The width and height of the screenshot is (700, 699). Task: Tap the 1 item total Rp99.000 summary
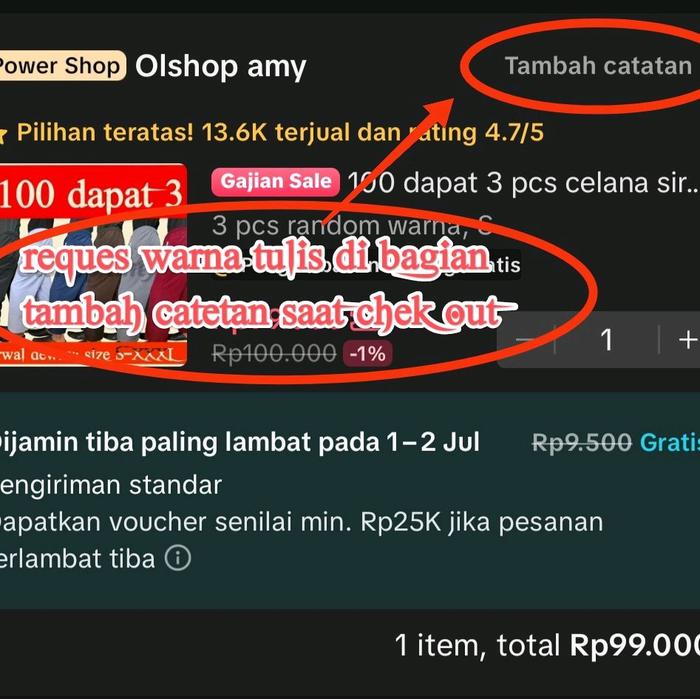tap(547, 645)
